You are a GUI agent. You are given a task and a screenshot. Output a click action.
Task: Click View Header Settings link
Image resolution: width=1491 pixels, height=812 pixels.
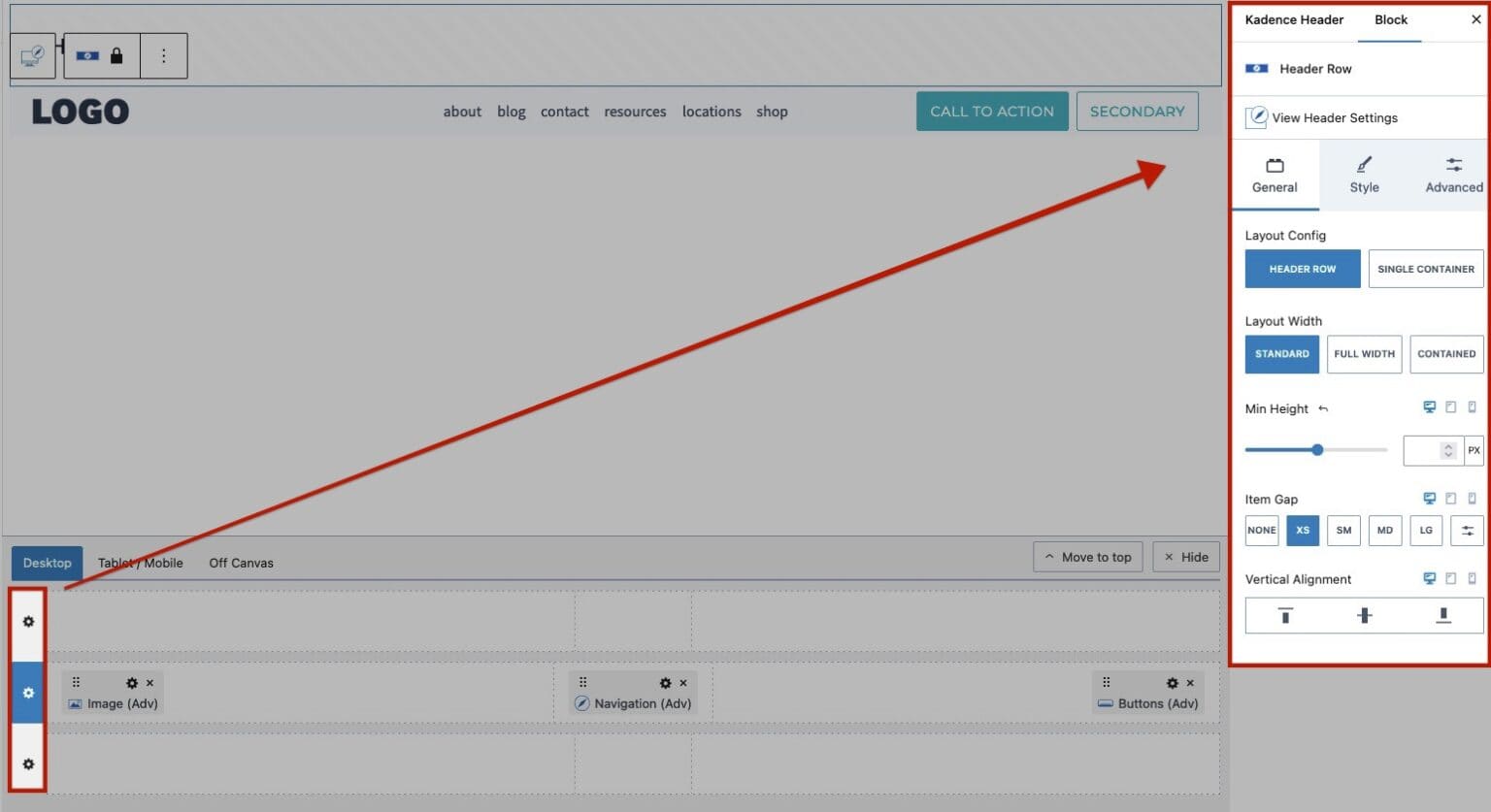(1334, 118)
